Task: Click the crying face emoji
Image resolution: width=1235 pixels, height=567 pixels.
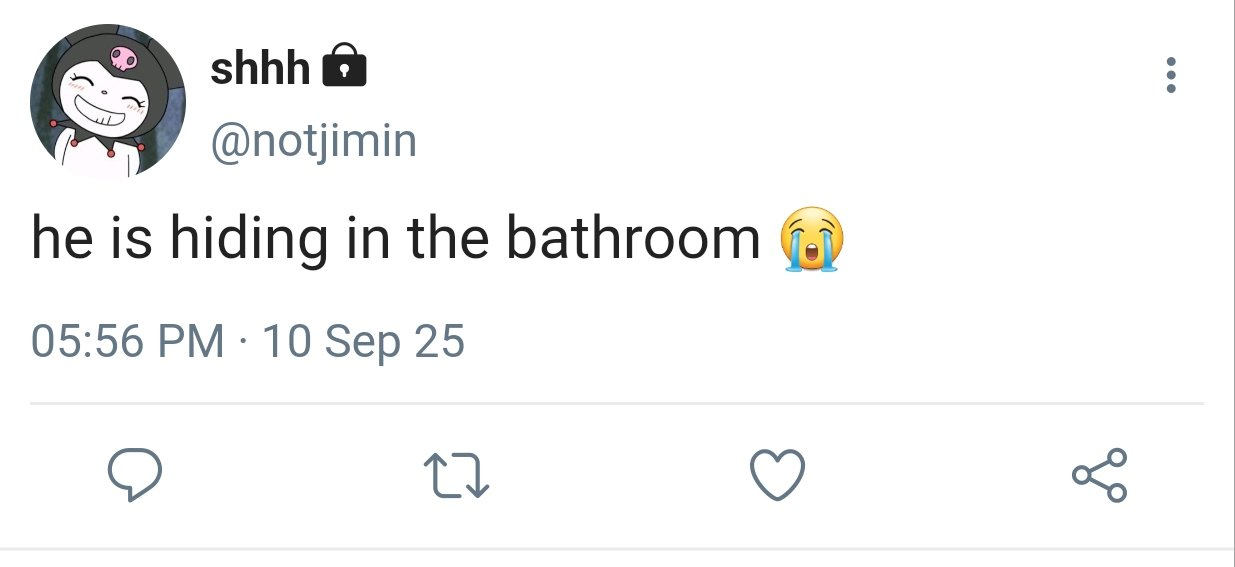Action: 810,239
